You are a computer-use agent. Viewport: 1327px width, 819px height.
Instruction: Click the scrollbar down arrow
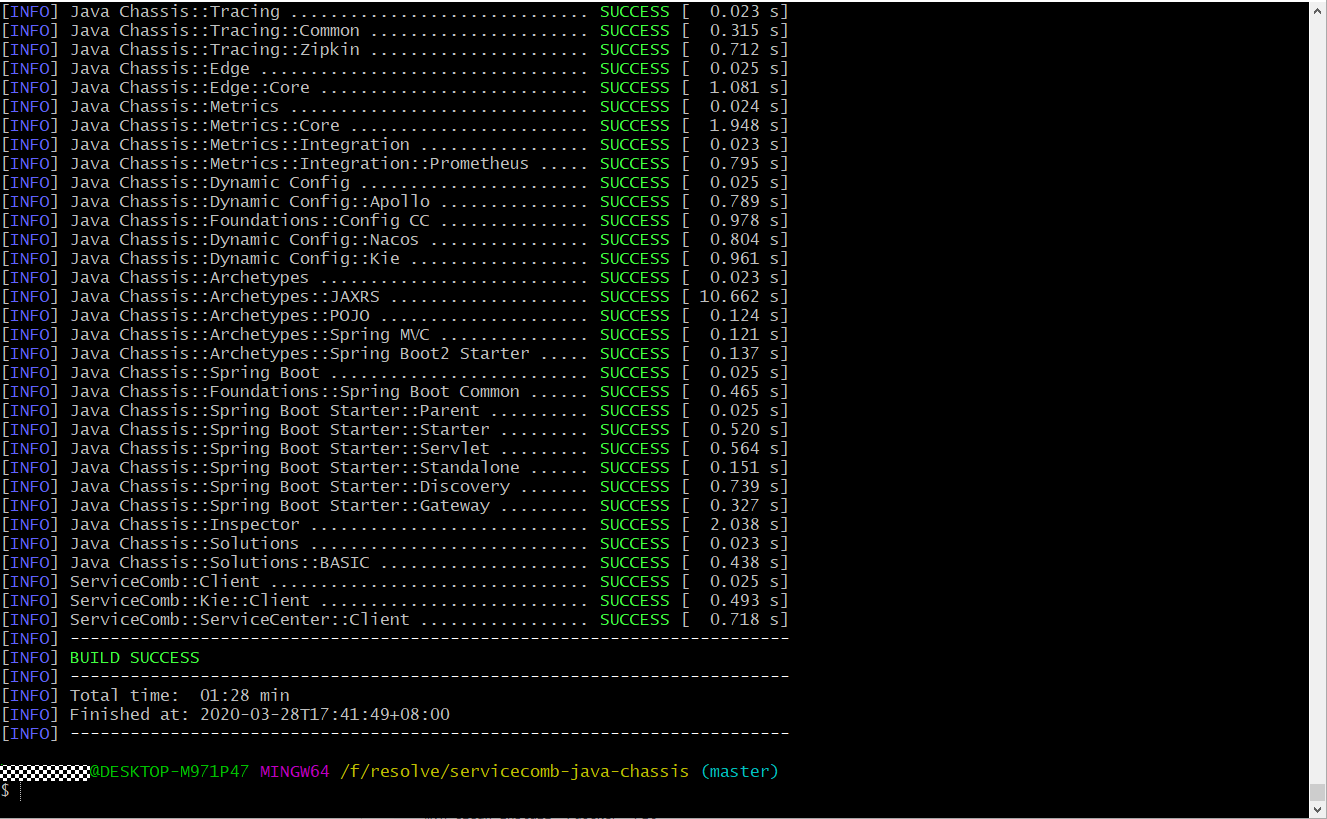click(1318, 809)
